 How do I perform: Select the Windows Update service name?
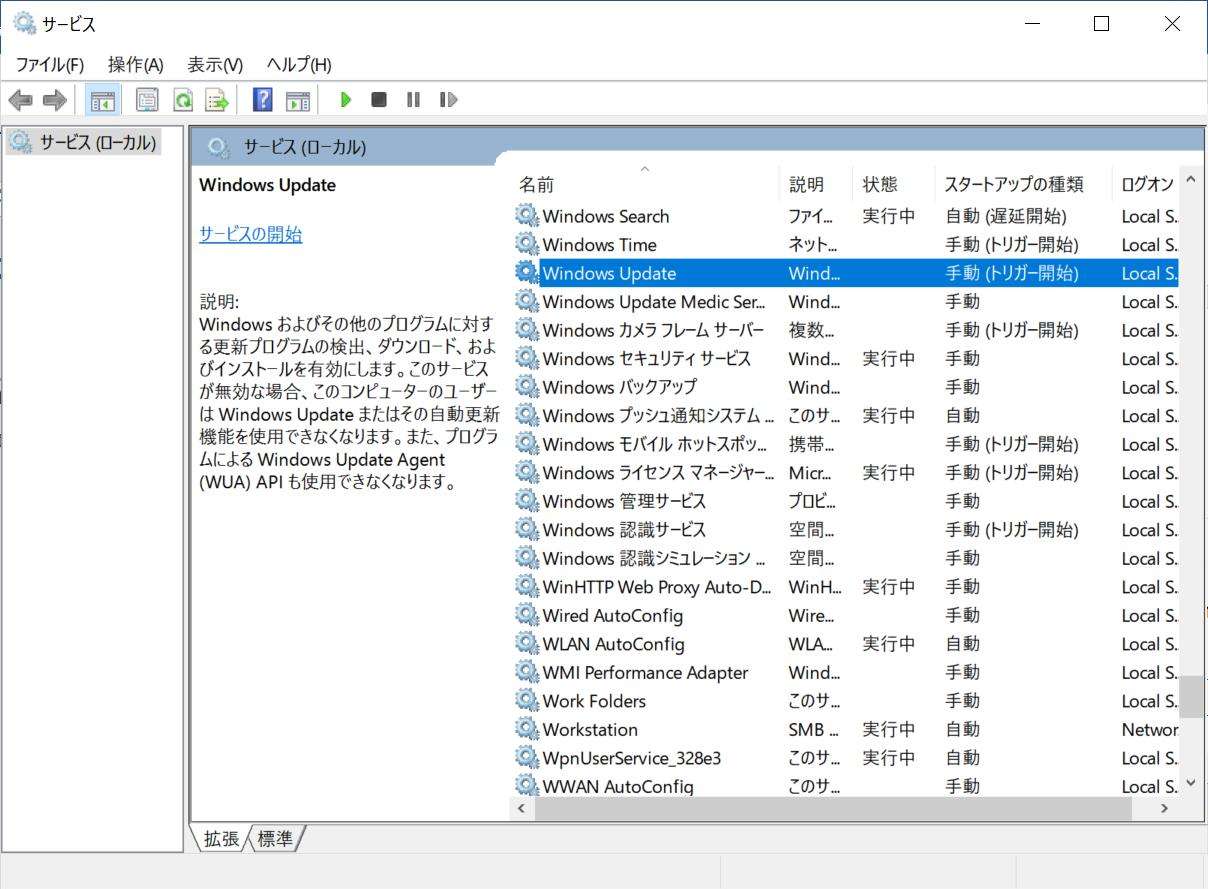pos(609,273)
